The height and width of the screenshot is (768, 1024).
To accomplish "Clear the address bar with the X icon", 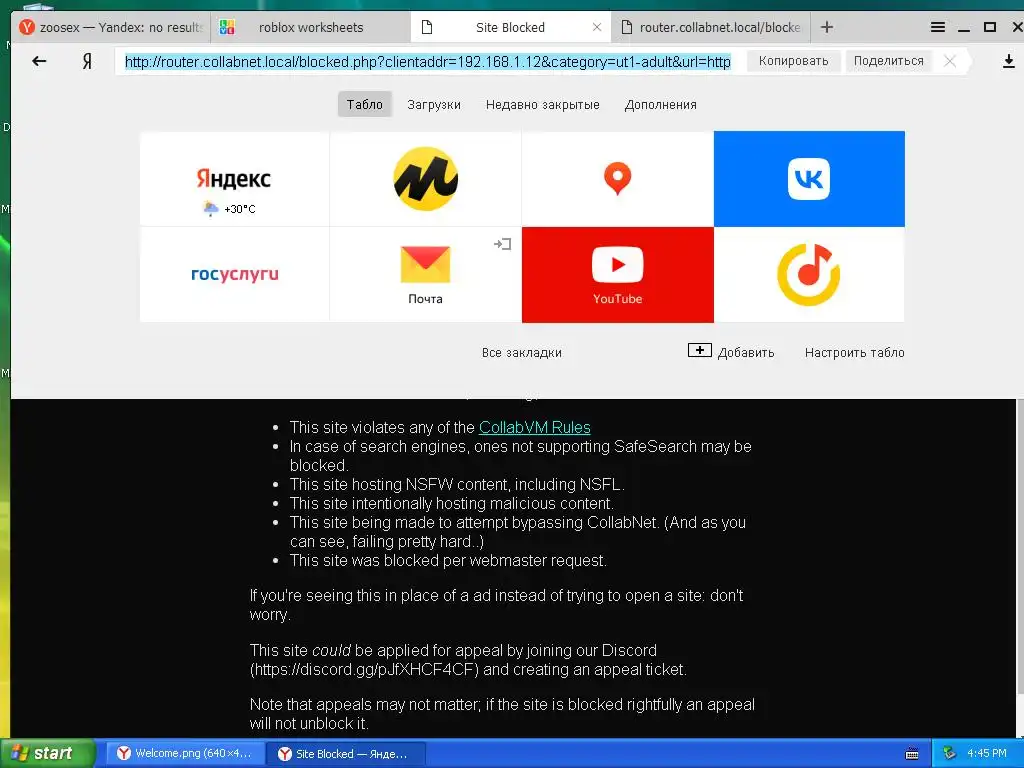I will pyautogui.click(x=950, y=61).
